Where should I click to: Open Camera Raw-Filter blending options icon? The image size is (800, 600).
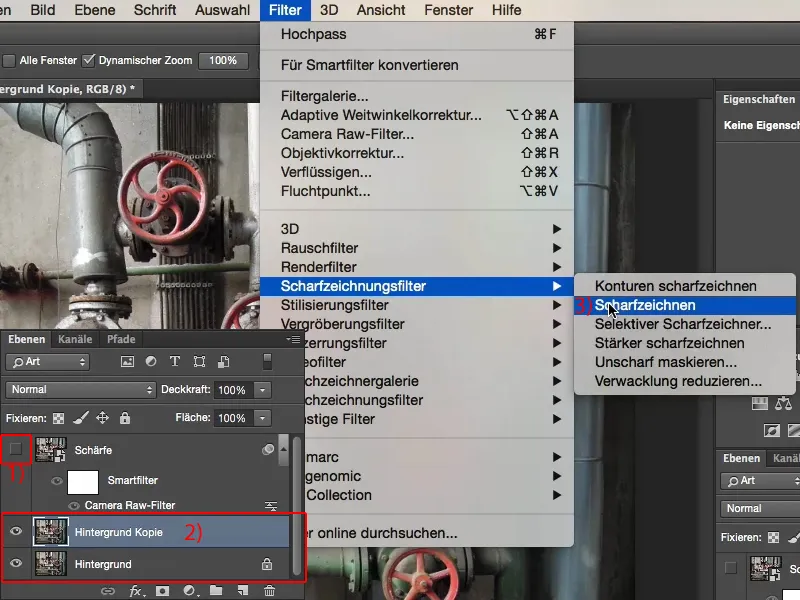[271, 506]
